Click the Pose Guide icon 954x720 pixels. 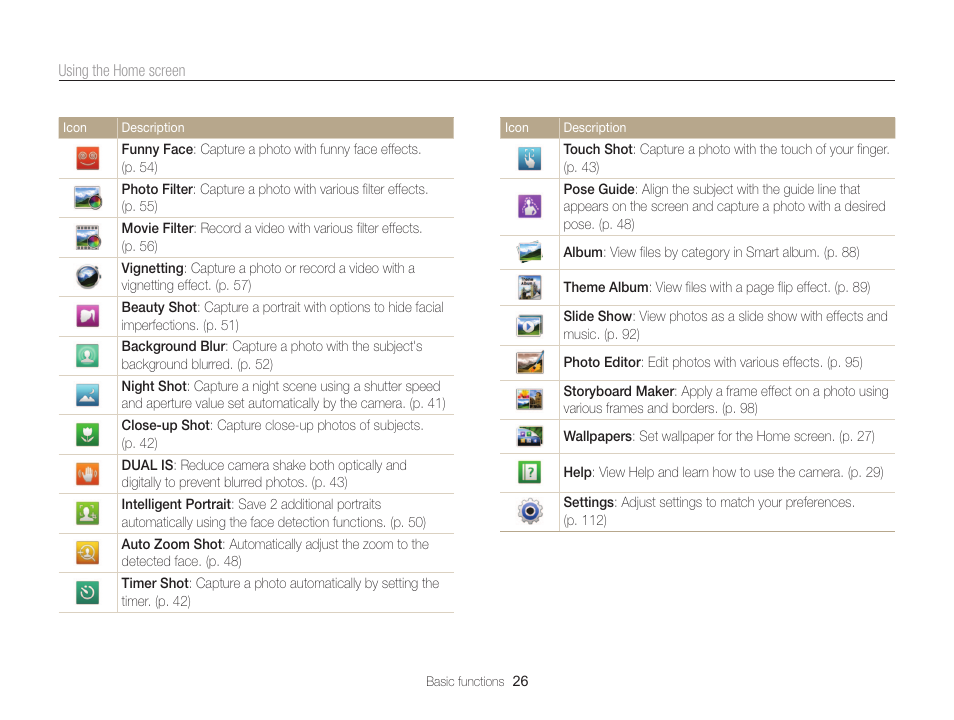529,206
